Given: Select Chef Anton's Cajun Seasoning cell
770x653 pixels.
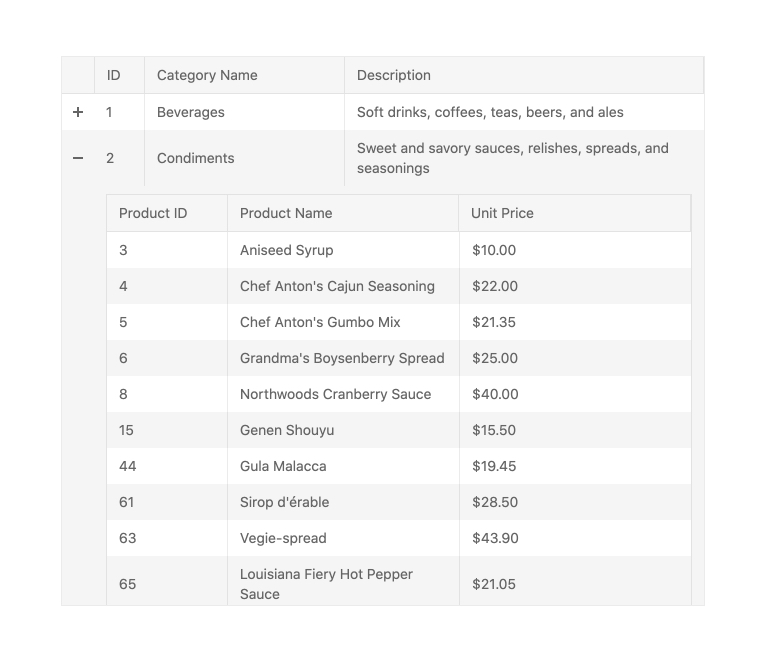Looking at the screenshot, I should click(x=337, y=286).
